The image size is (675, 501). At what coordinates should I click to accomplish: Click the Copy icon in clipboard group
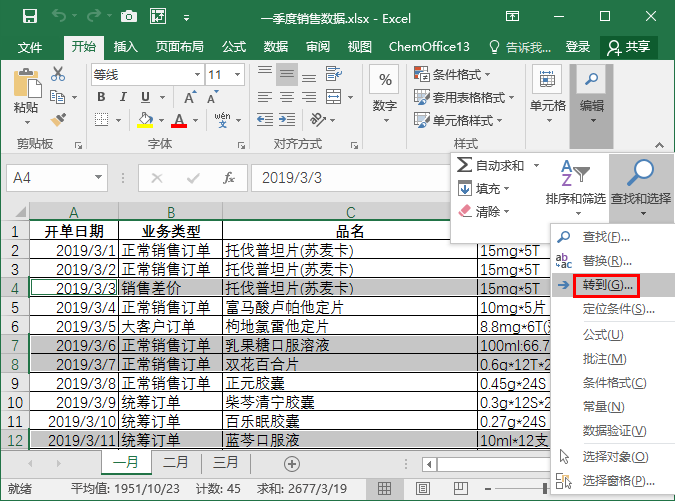(57, 97)
